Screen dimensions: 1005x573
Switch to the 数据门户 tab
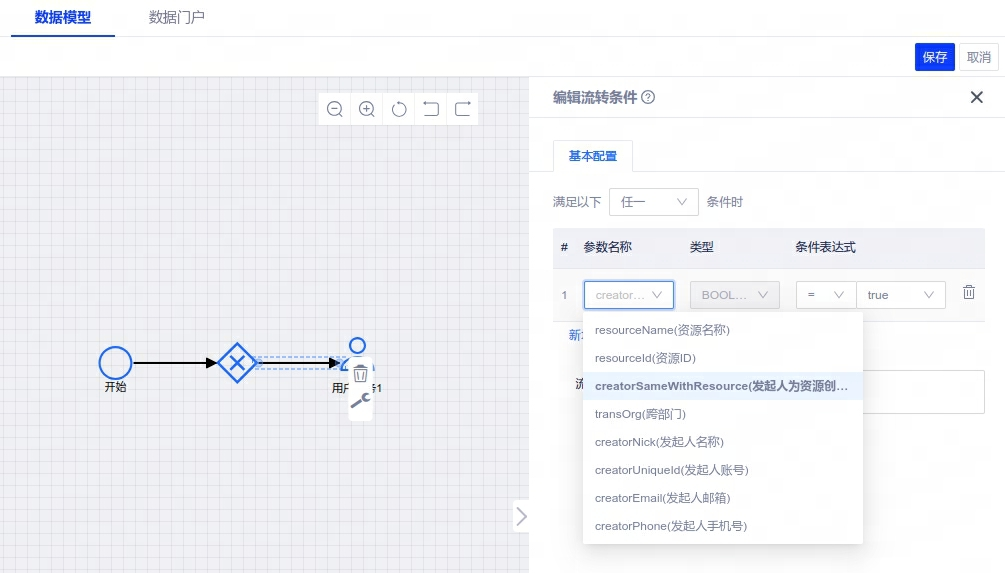177,18
